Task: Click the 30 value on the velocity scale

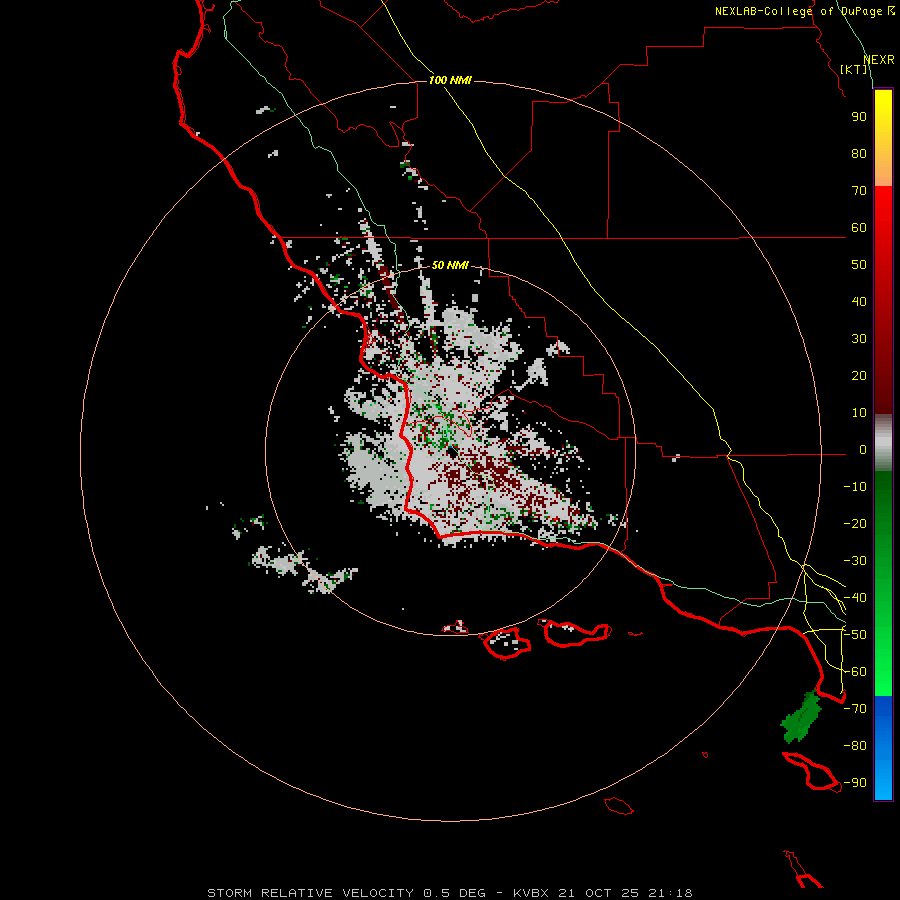Action: click(859, 339)
